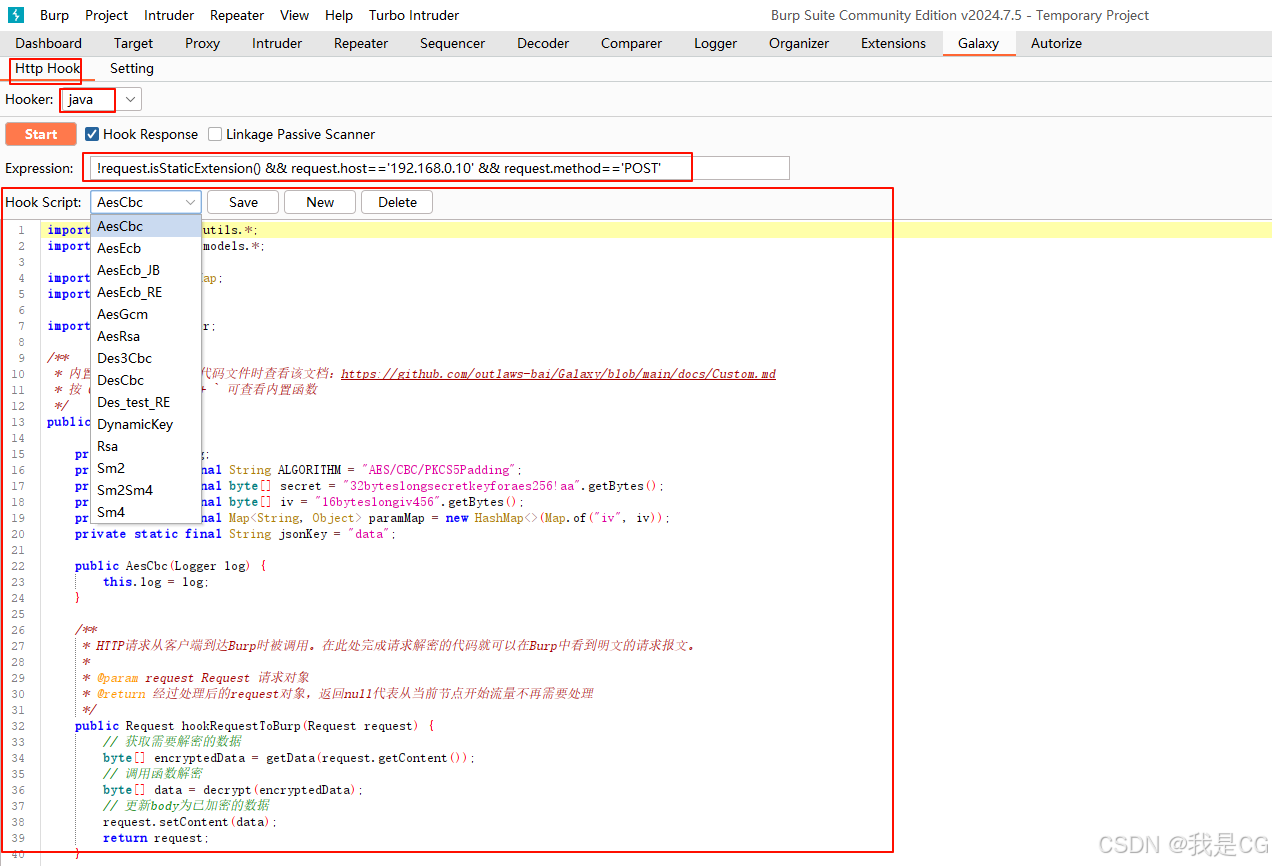Select Rsa from the script list

click(x=146, y=446)
